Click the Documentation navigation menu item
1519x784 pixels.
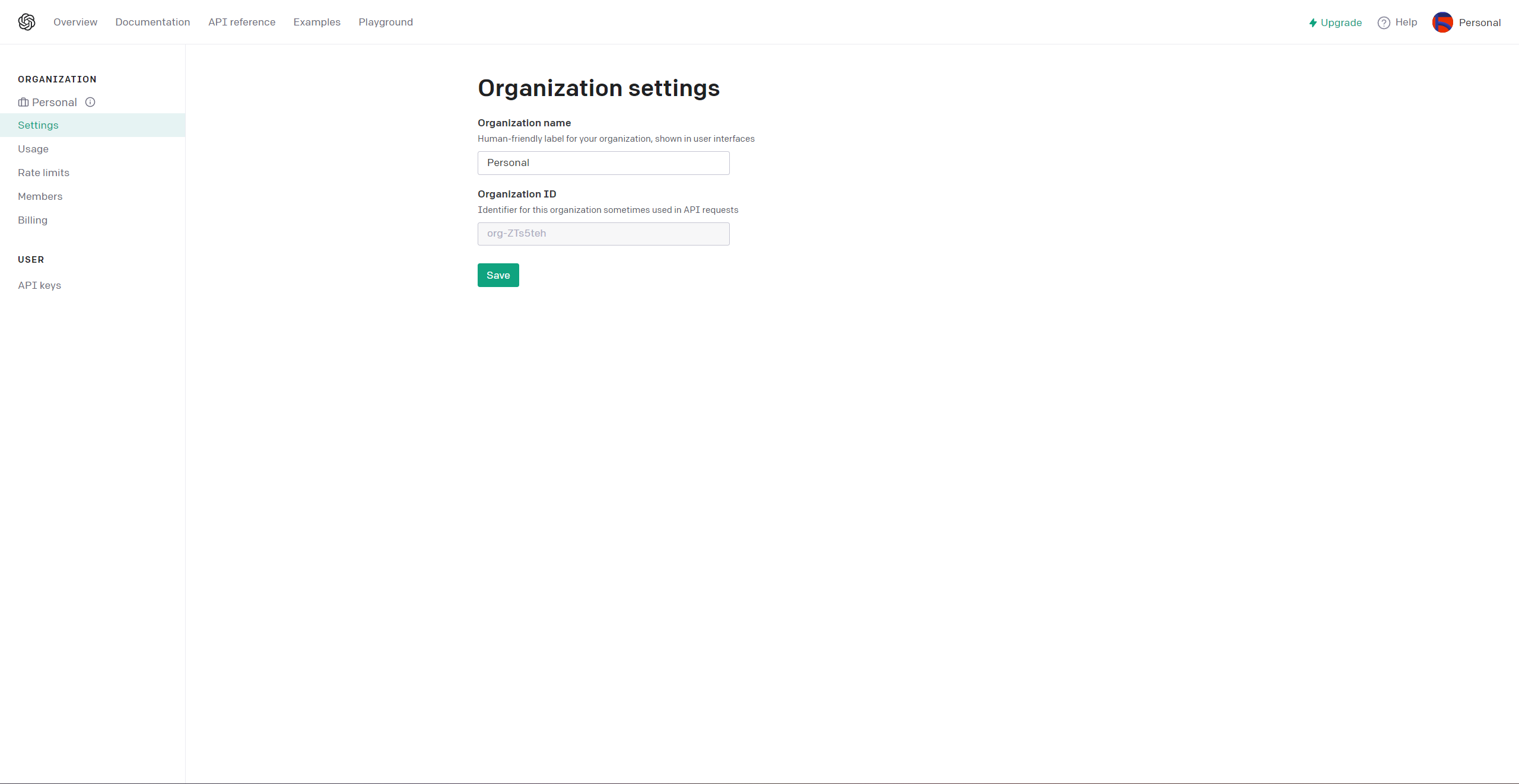[152, 22]
